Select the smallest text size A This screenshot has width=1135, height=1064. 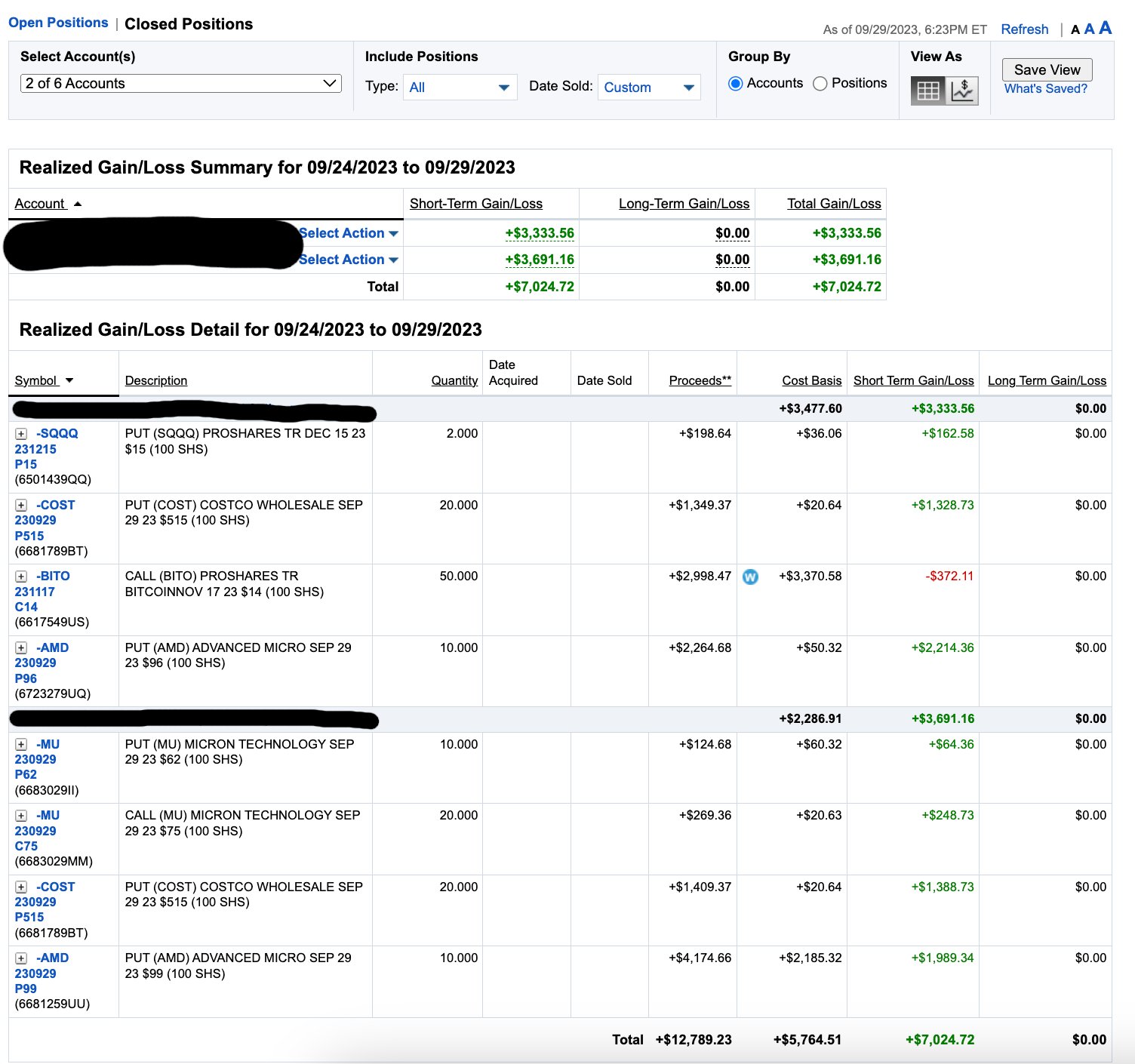[x=1075, y=30]
